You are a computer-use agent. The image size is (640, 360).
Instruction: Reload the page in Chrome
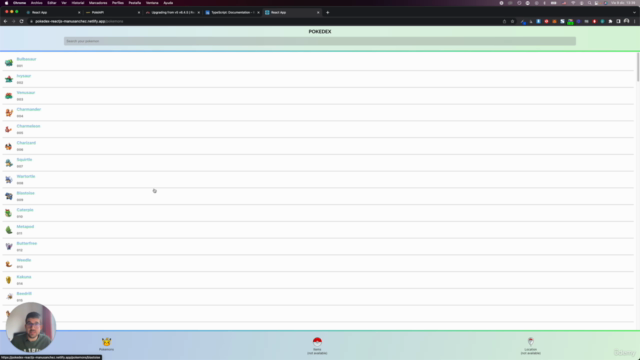22,21
